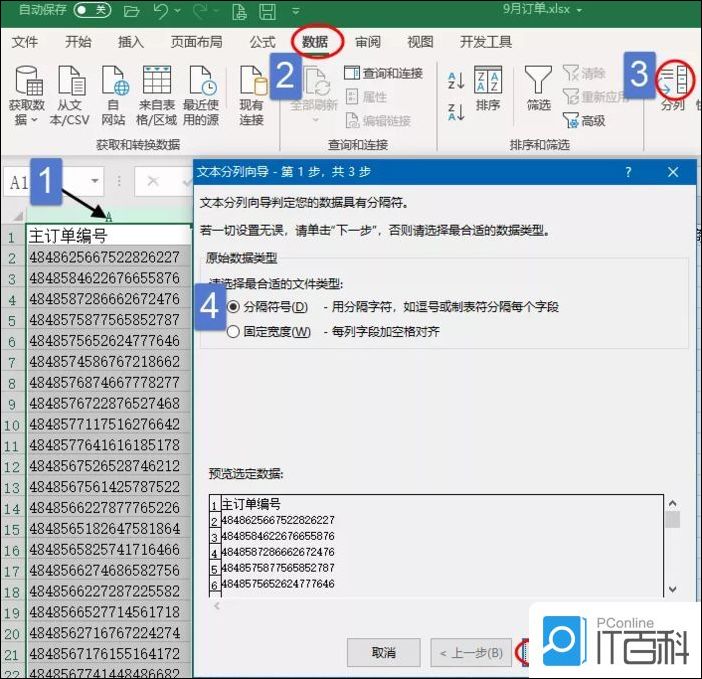Image resolution: width=702 pixels, height=679 pixels.
Task: Open the 9月订单.xlsx title dropdown
Action: click(x=579, y=10)
